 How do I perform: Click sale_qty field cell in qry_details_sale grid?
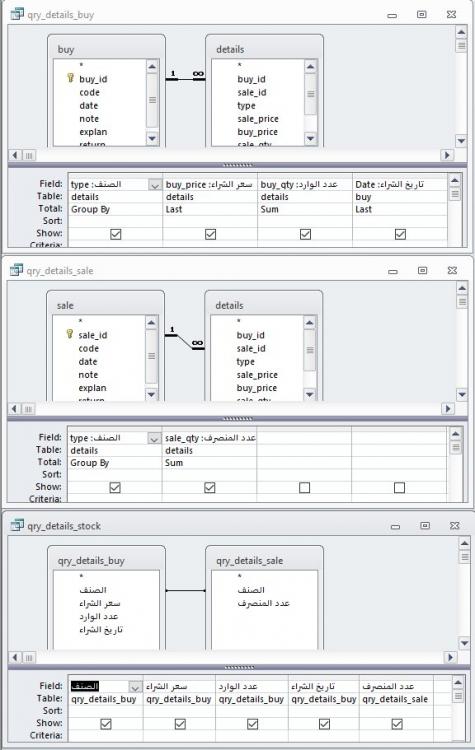pos(209,438)
